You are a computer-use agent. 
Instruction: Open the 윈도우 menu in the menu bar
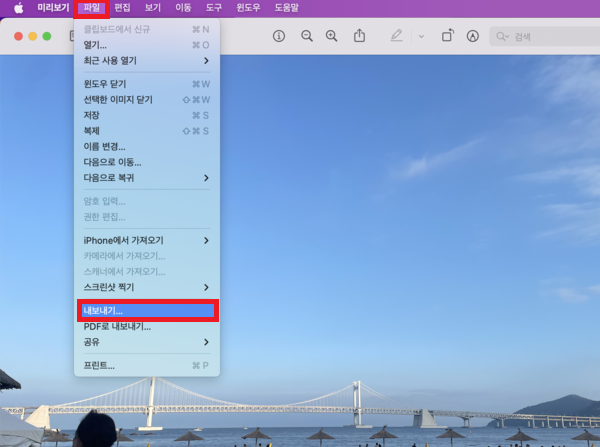pyautogui.click(x=248, y=8)
